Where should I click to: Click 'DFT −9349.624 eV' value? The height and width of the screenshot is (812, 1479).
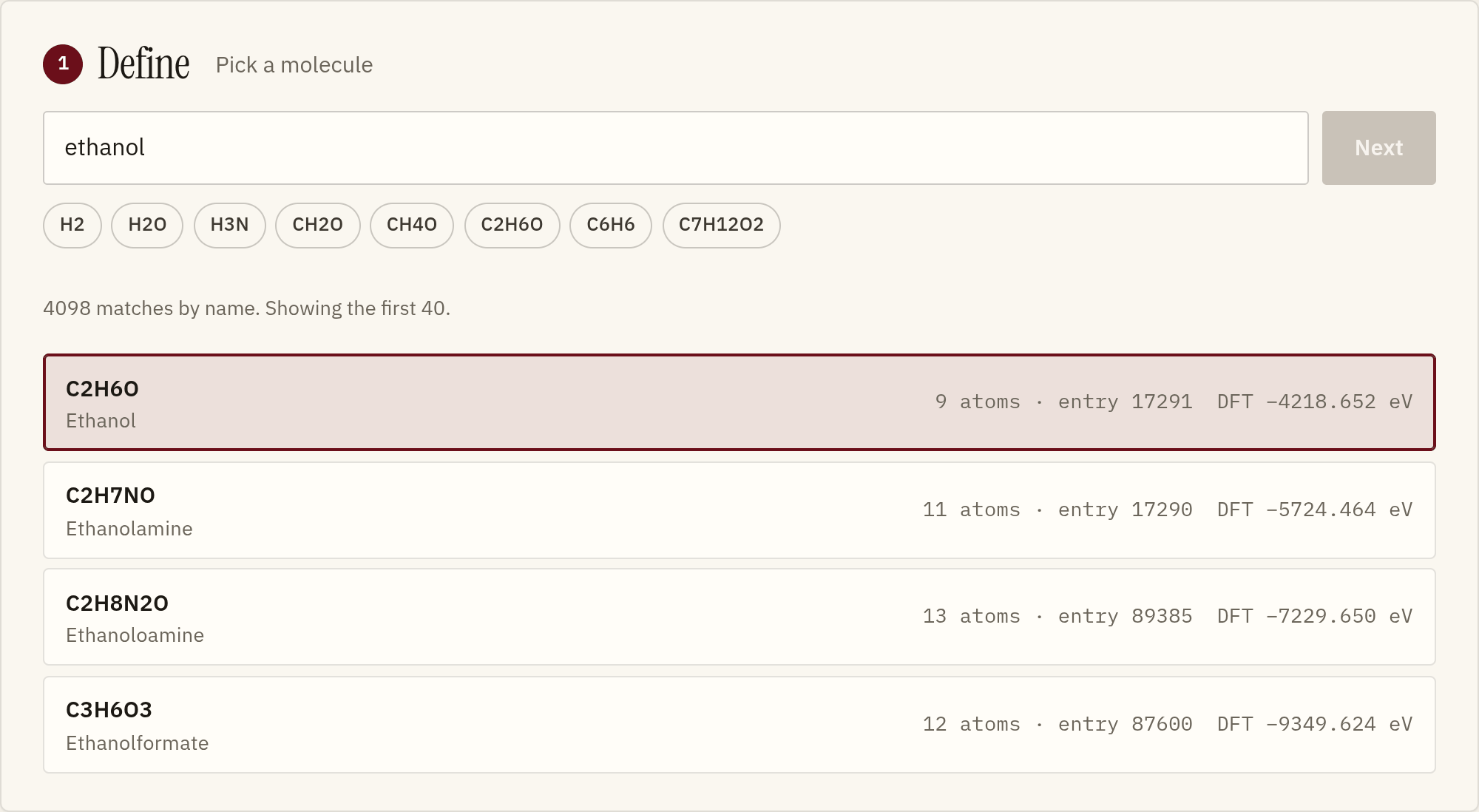click(1315, 724)
